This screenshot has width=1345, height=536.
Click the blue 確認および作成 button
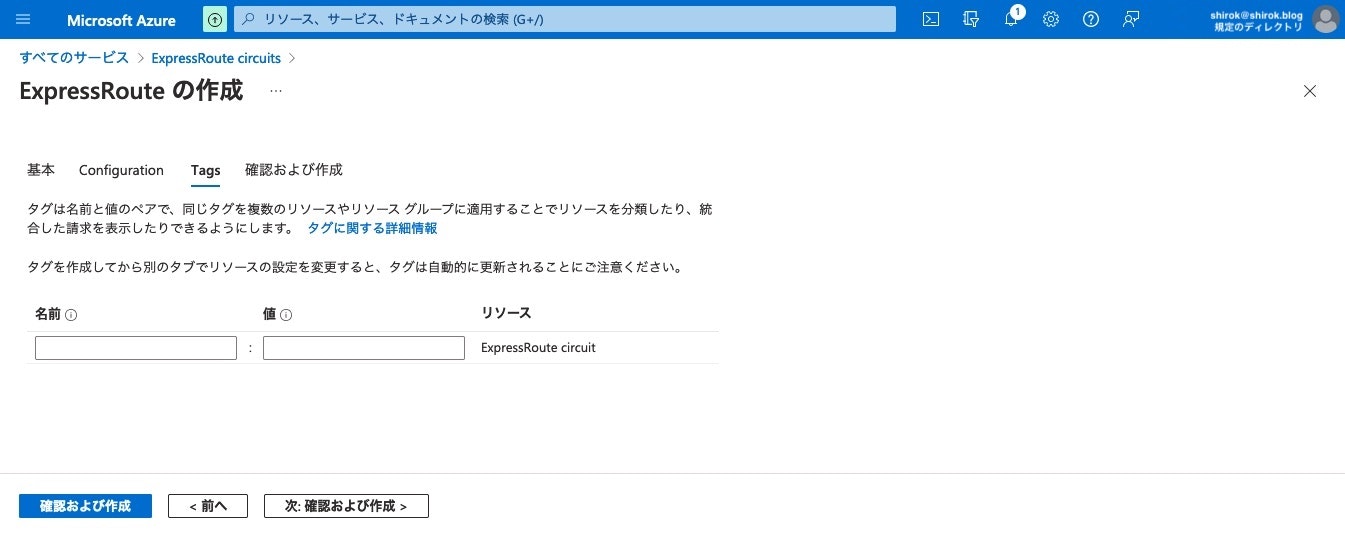(85, 506)
